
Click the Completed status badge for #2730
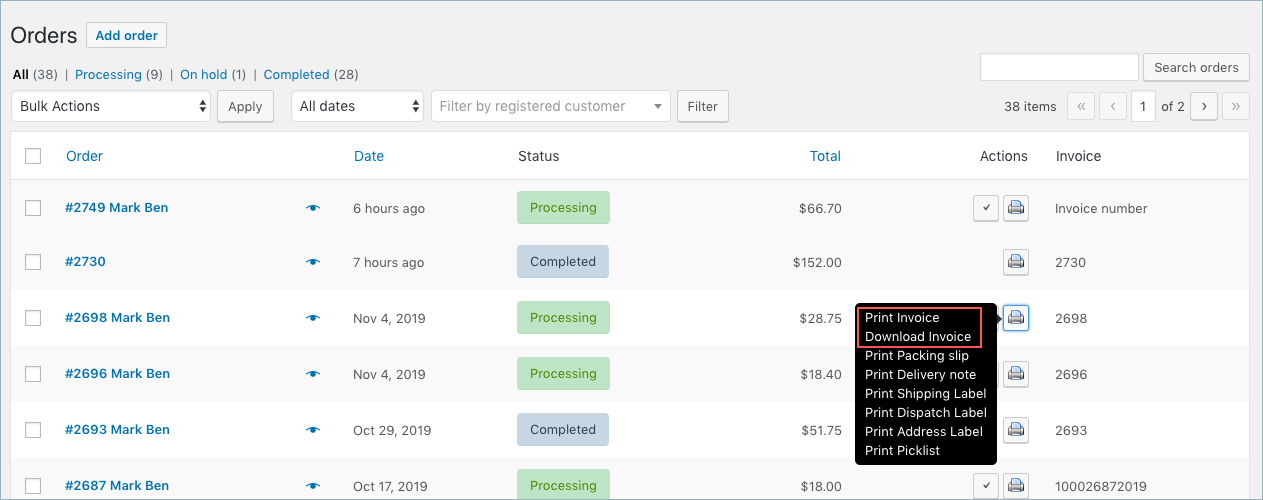[563, 262]
